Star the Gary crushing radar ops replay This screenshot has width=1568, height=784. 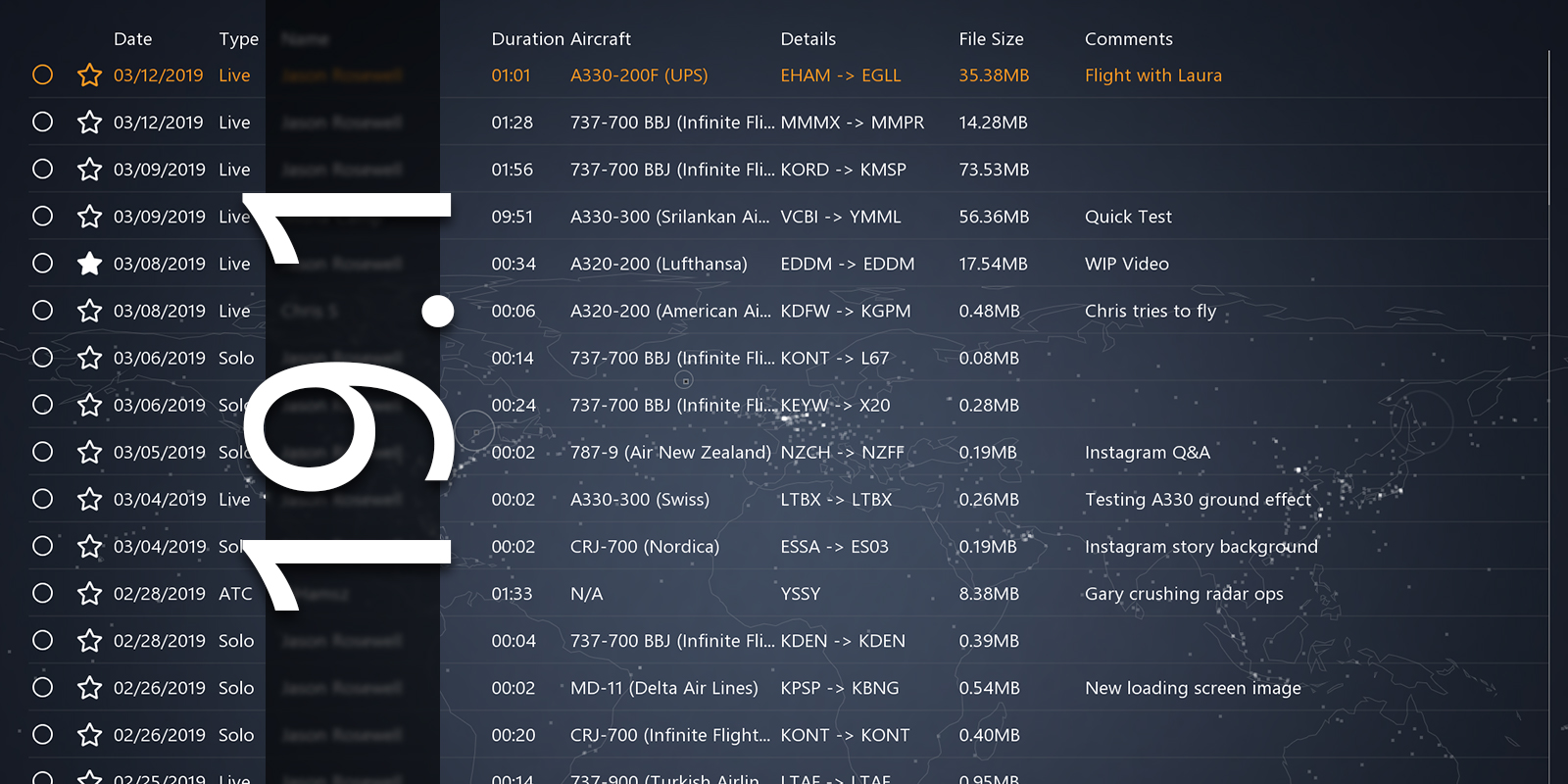[89, 593]
